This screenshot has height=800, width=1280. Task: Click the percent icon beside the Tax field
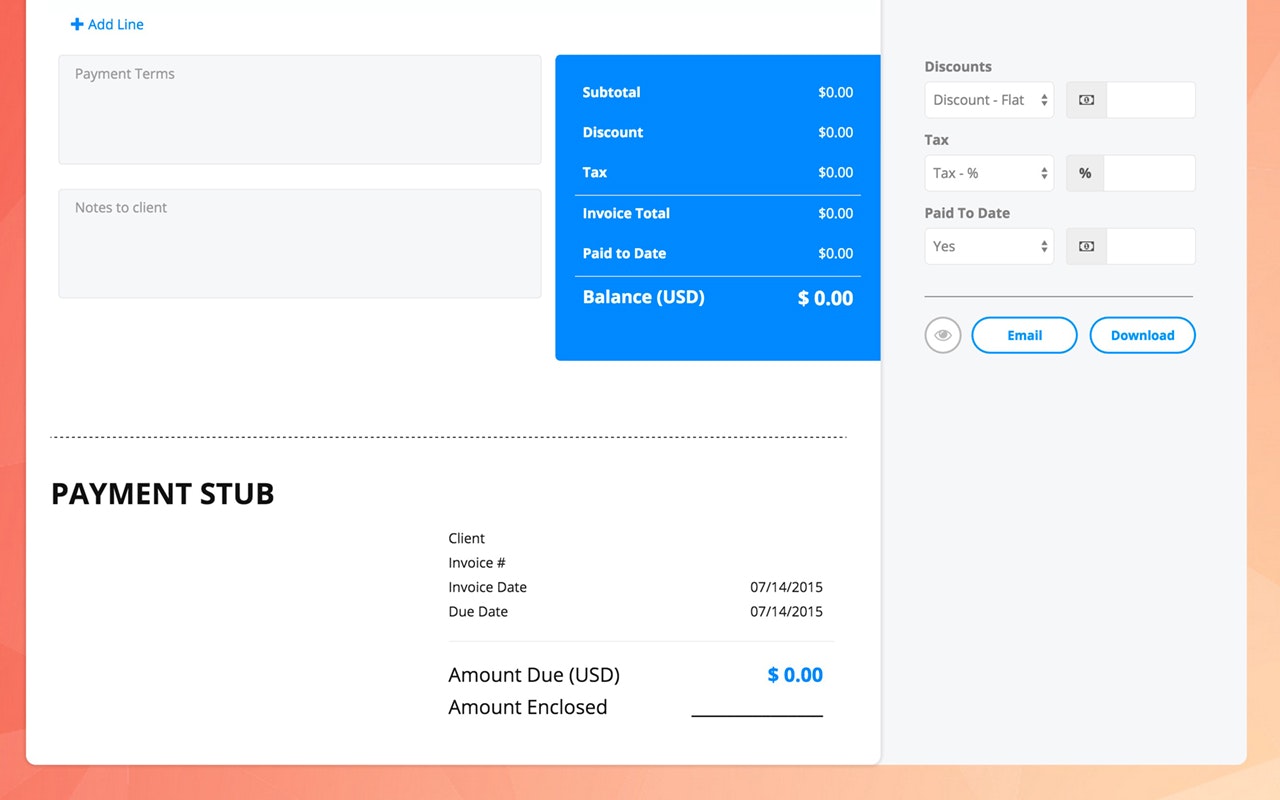coord(1085,173)
